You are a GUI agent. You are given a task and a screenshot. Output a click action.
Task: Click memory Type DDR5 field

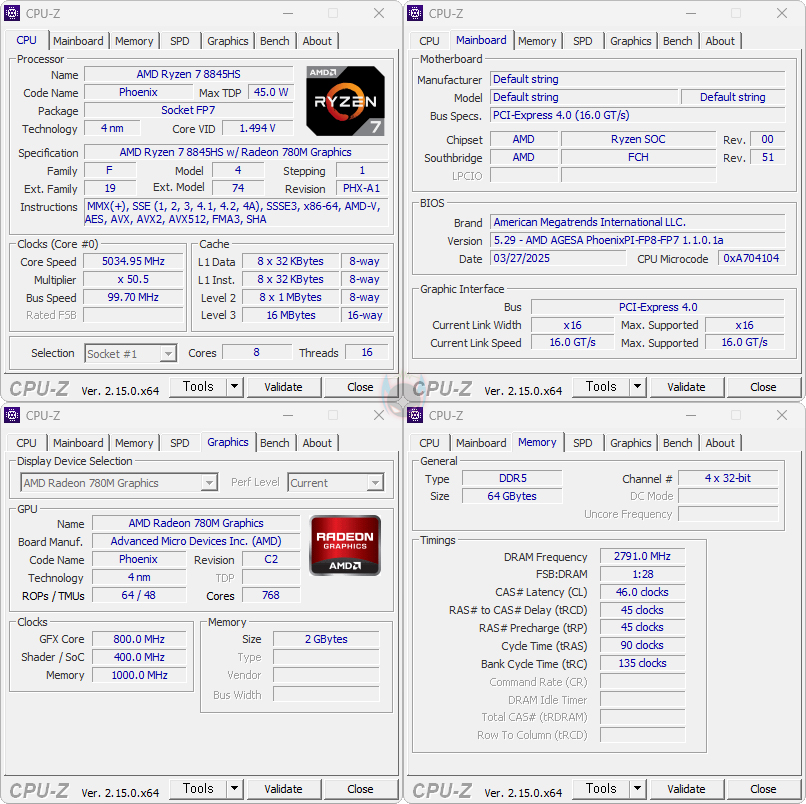[512, 478]
